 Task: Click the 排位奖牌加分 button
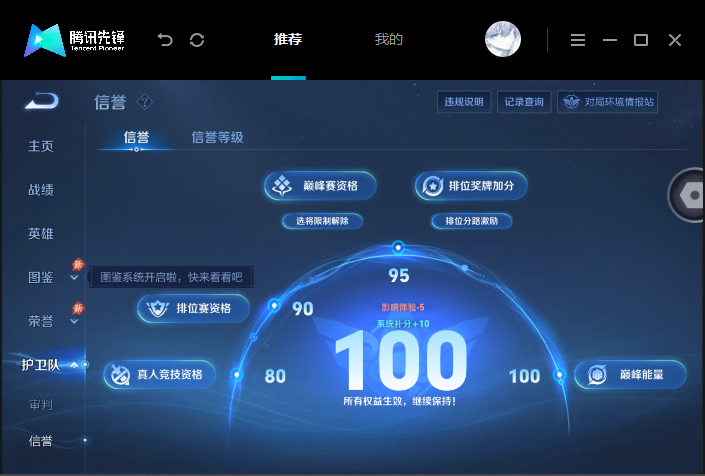click(x=471, y=186)
